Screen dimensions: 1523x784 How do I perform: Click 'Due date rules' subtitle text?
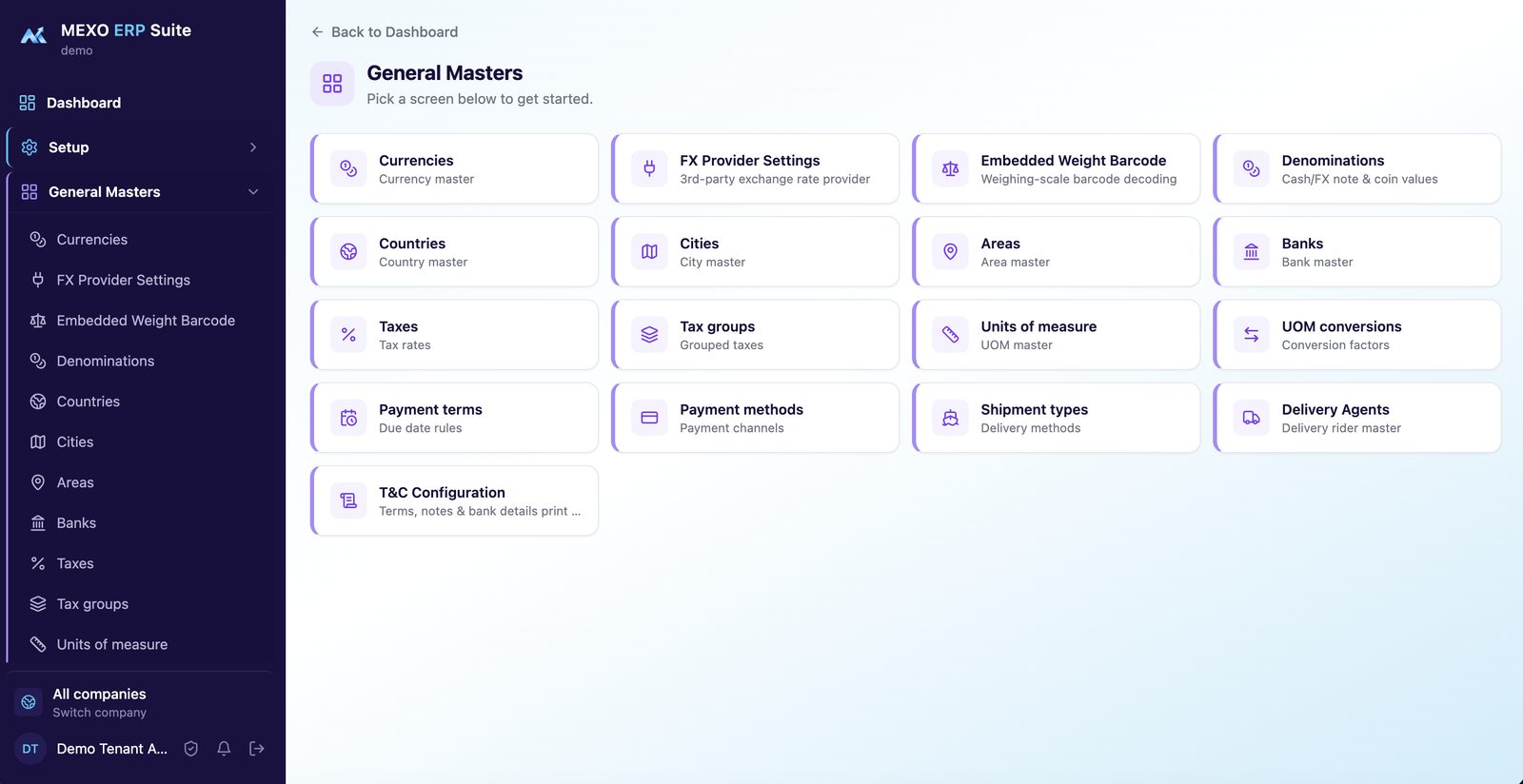click(421, 428)
